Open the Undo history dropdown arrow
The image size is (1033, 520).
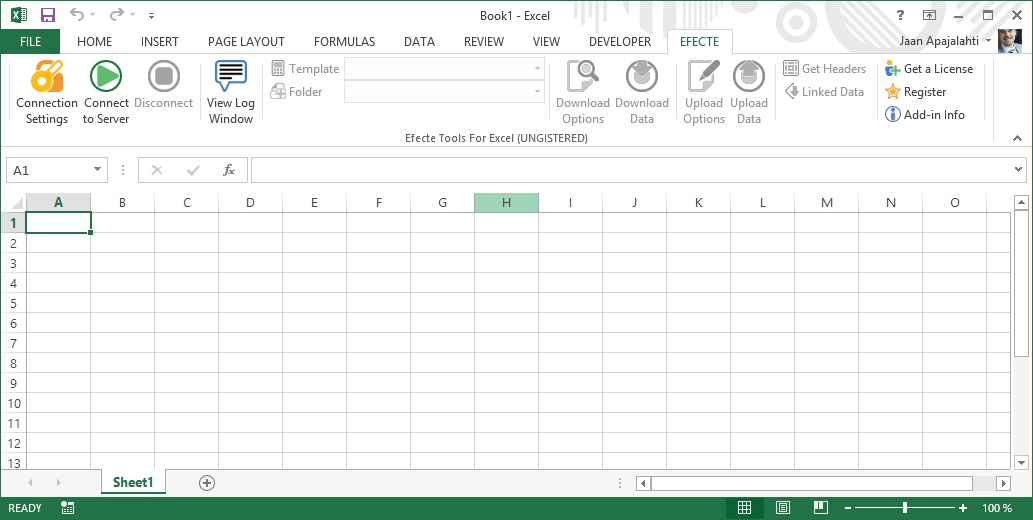click(92, 14)
